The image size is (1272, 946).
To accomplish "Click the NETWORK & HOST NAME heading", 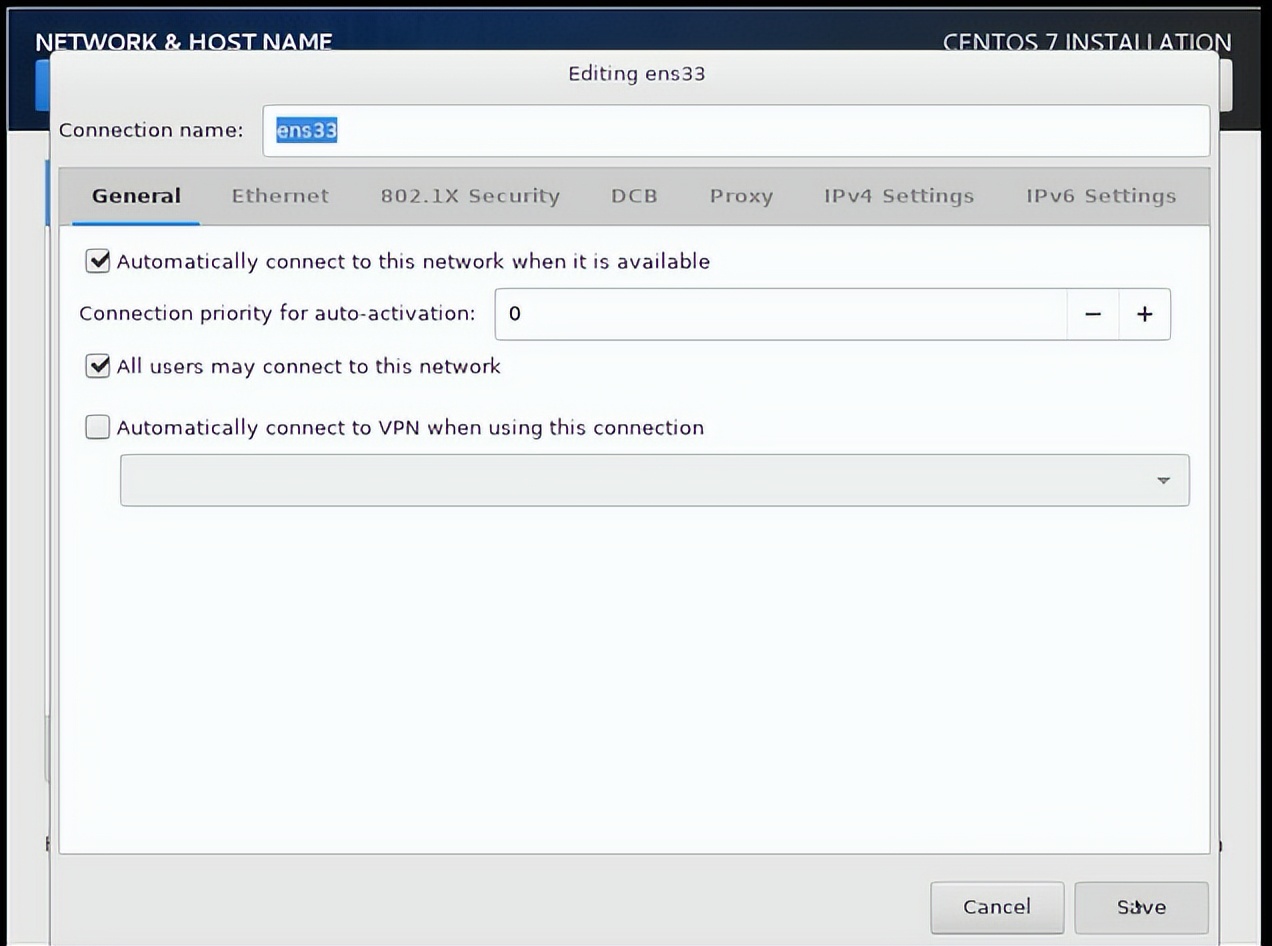I will (184, 42).
